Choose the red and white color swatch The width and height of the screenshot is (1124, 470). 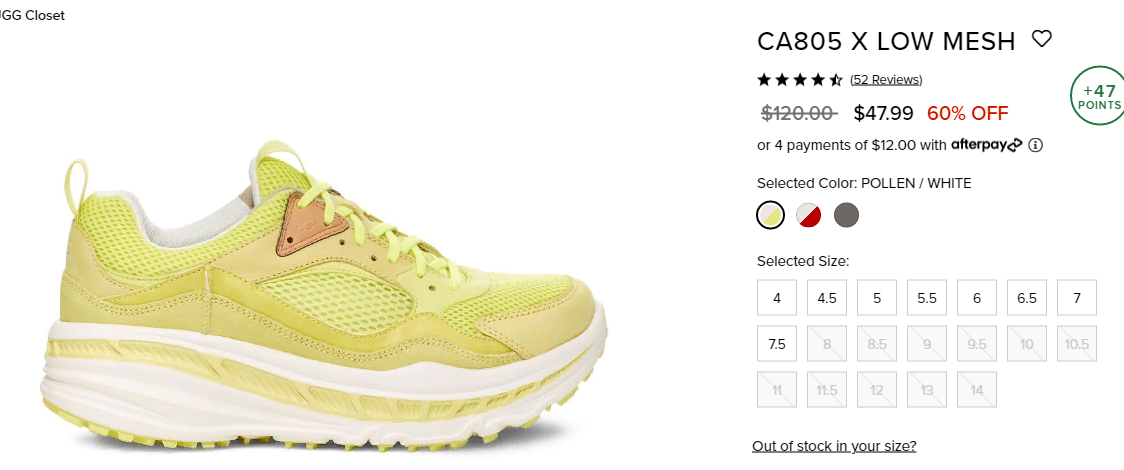(809, 215)
